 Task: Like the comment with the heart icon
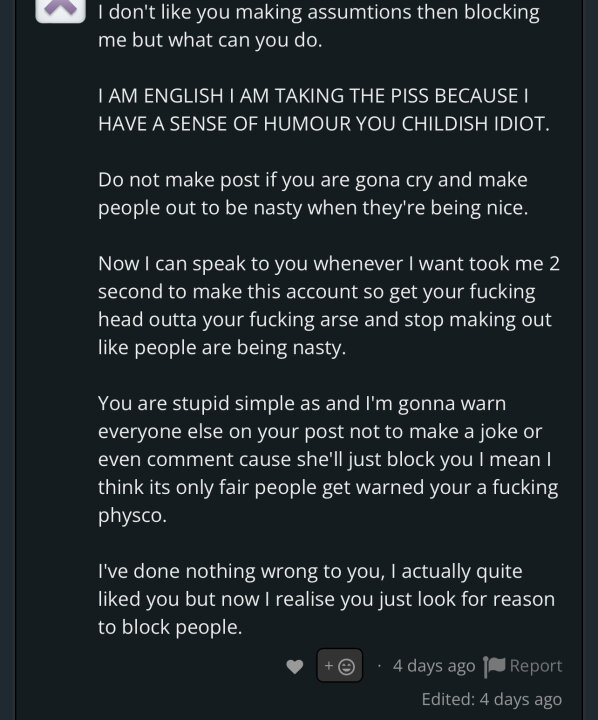tap(294, 666)
